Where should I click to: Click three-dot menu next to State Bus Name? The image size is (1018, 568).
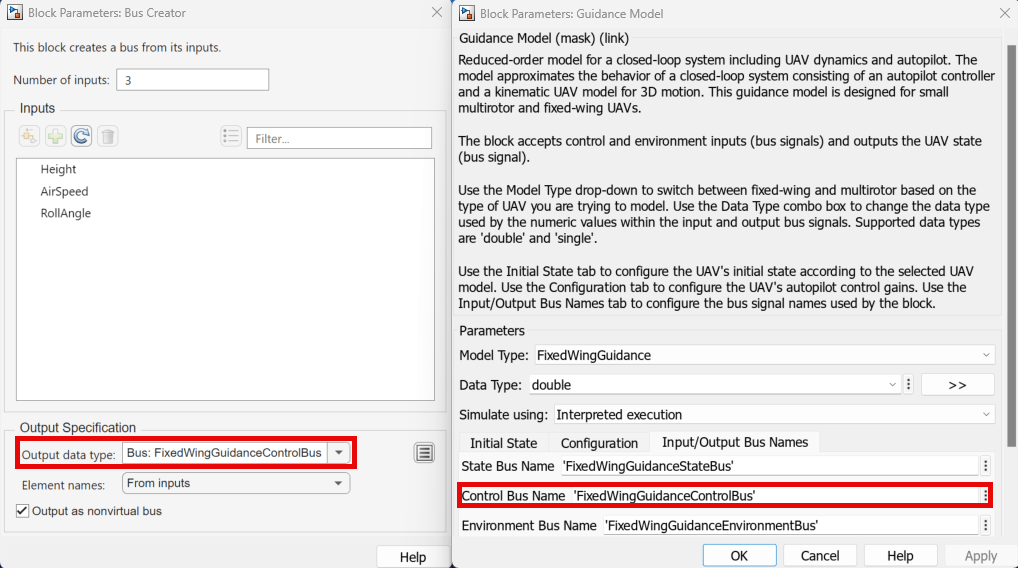[x=986, y=465]
